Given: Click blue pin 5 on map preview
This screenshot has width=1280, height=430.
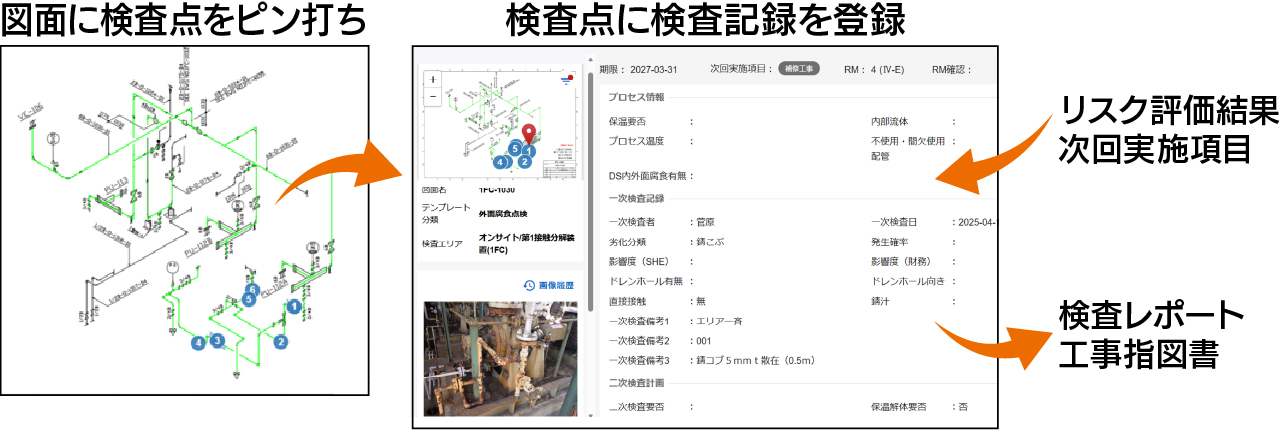Looking at the screenshot, I should (515, 148).
